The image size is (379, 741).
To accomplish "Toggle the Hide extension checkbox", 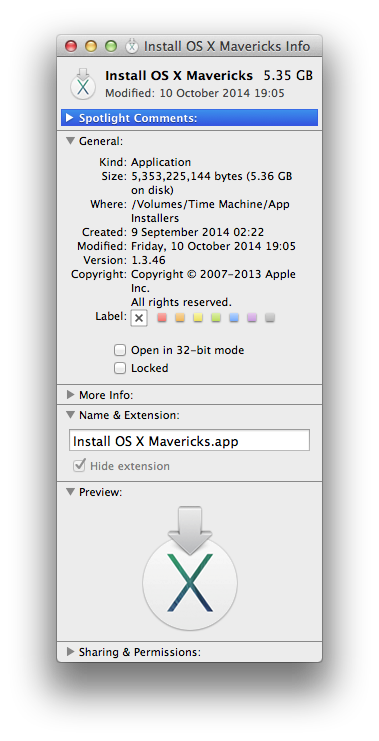I will click(x=78, y=466).
